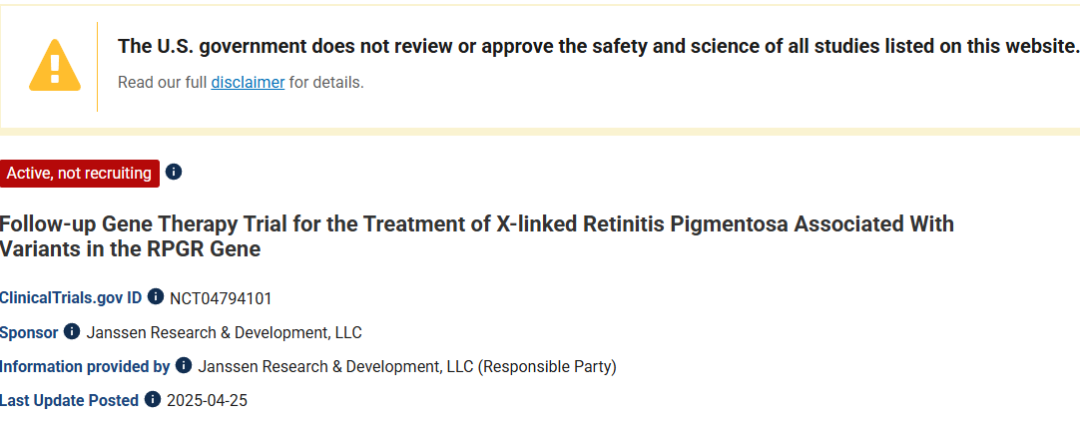Click info icon next to Information provided by
1080x426 pixels.
(x=183, y=365)
